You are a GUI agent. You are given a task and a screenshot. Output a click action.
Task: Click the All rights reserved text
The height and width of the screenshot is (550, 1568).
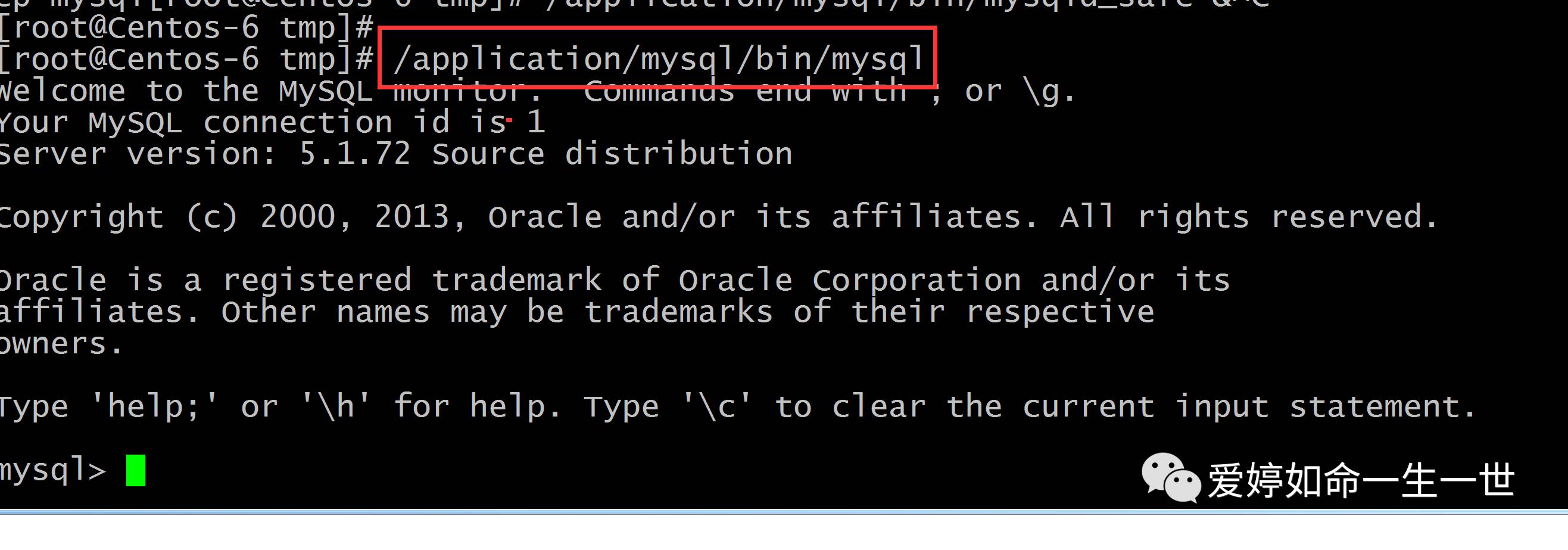click(x=1249, y=217)
